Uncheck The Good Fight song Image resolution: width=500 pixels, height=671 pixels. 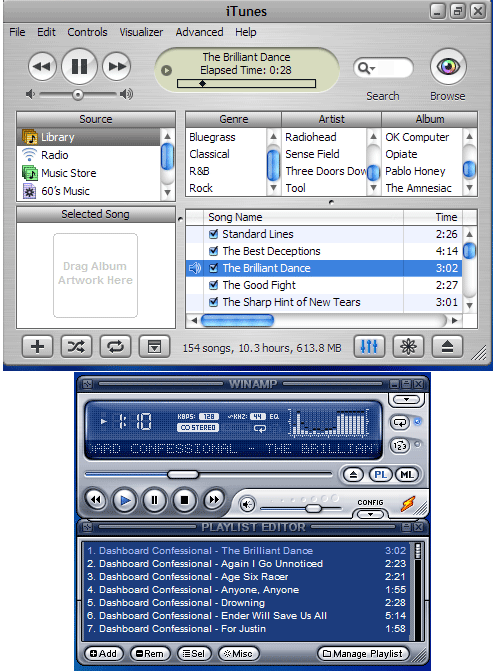tap(214, 285)
